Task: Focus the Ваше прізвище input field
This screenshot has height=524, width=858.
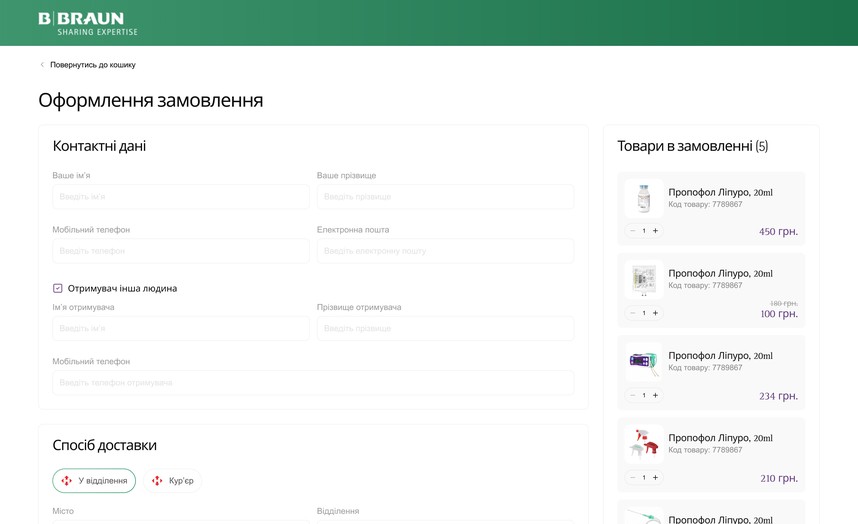Action: point(445,196)
